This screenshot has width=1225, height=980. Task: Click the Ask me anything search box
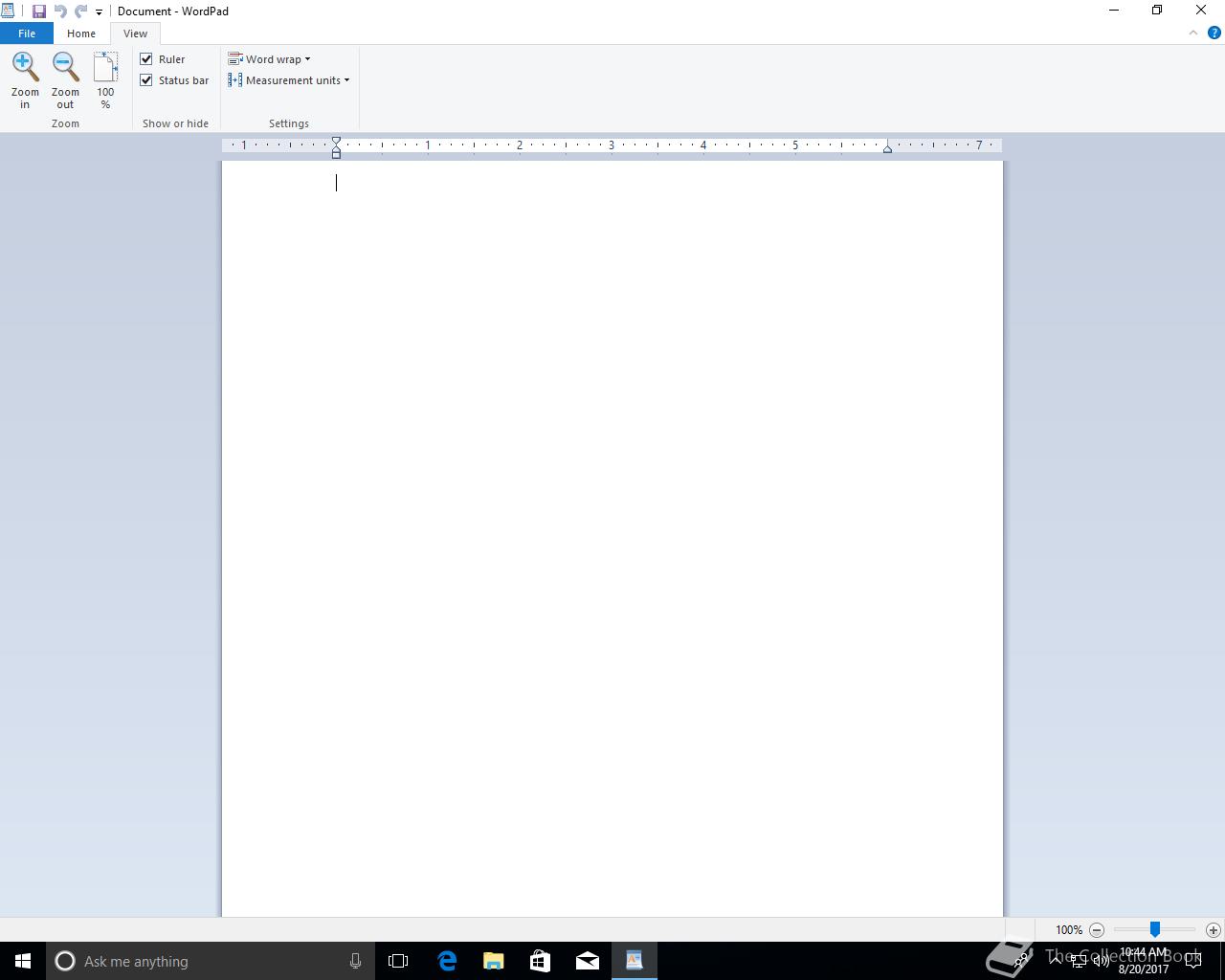210,961
